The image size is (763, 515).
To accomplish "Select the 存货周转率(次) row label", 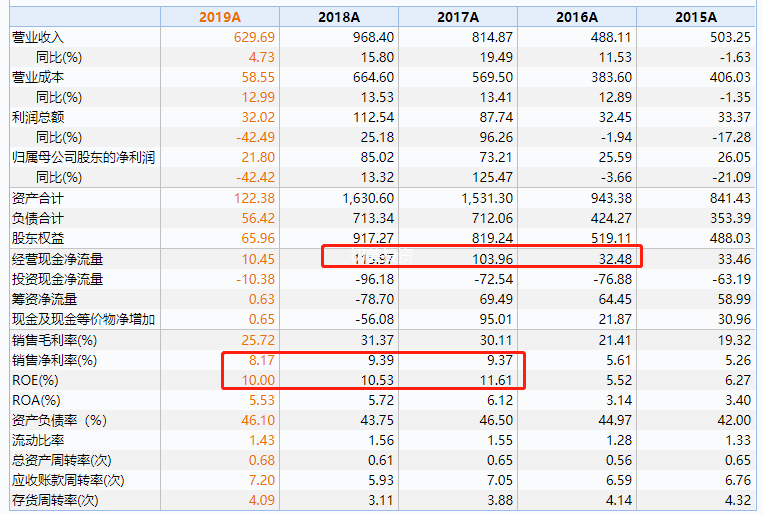I will [55, 500].
